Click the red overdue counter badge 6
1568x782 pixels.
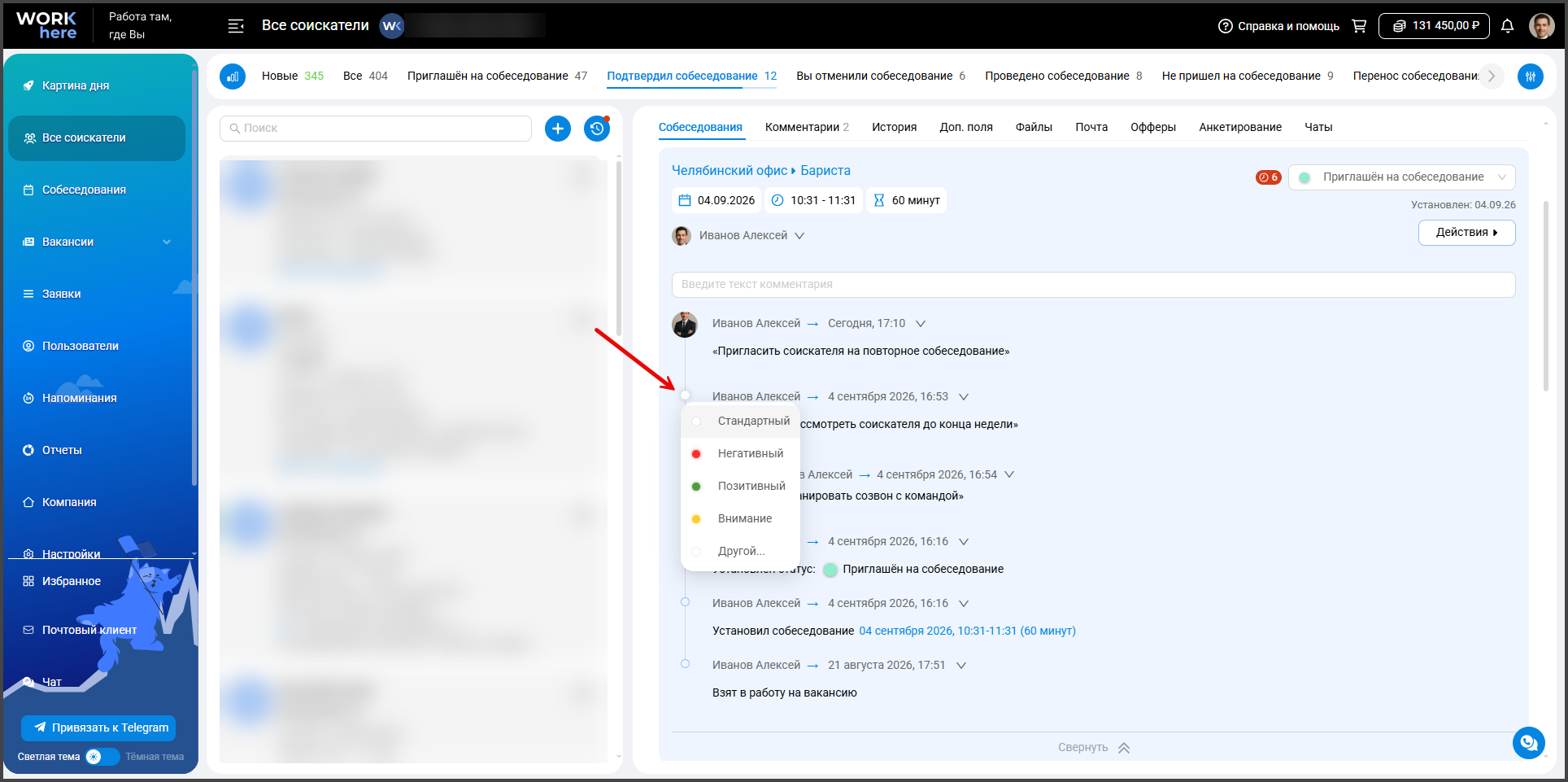point(1268,177)
